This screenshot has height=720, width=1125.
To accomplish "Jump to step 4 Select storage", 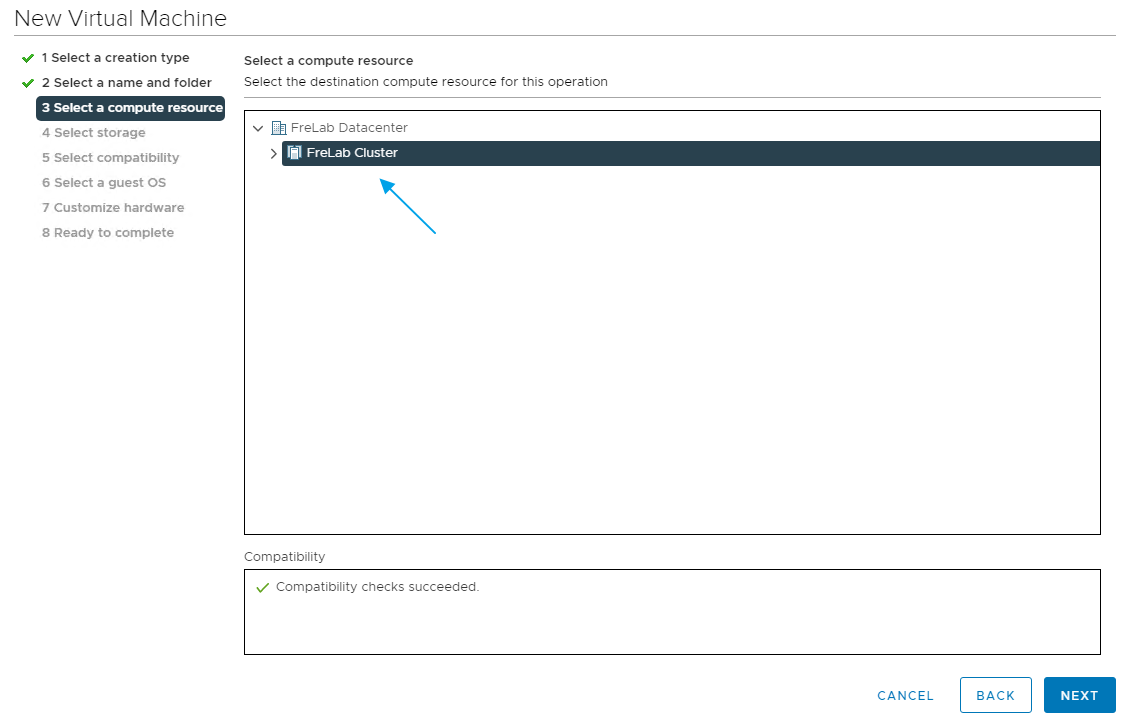I will pyautogui.click(x=93, y=133).
